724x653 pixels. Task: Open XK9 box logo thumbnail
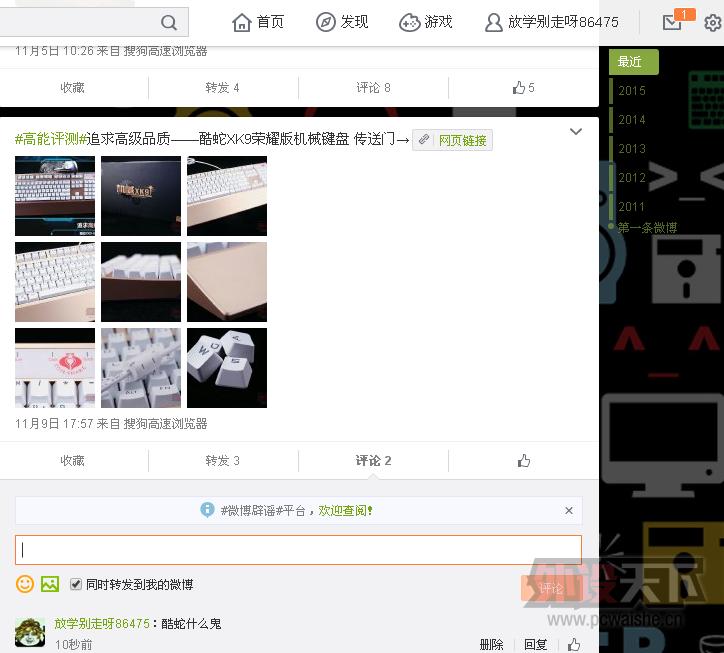[x=141, y=196]
